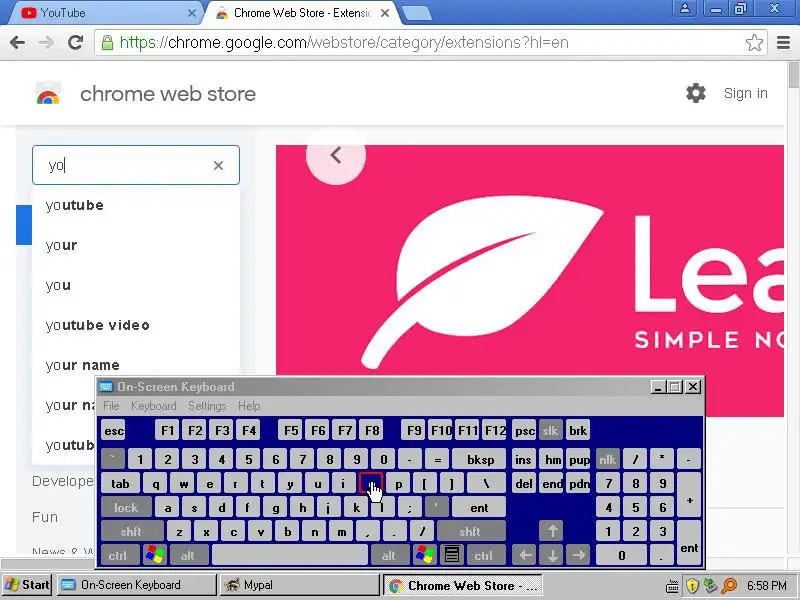Open the Chrome hamburger menu
The height and width of the screenshot is (600, 800).
[x=784, y=43]
